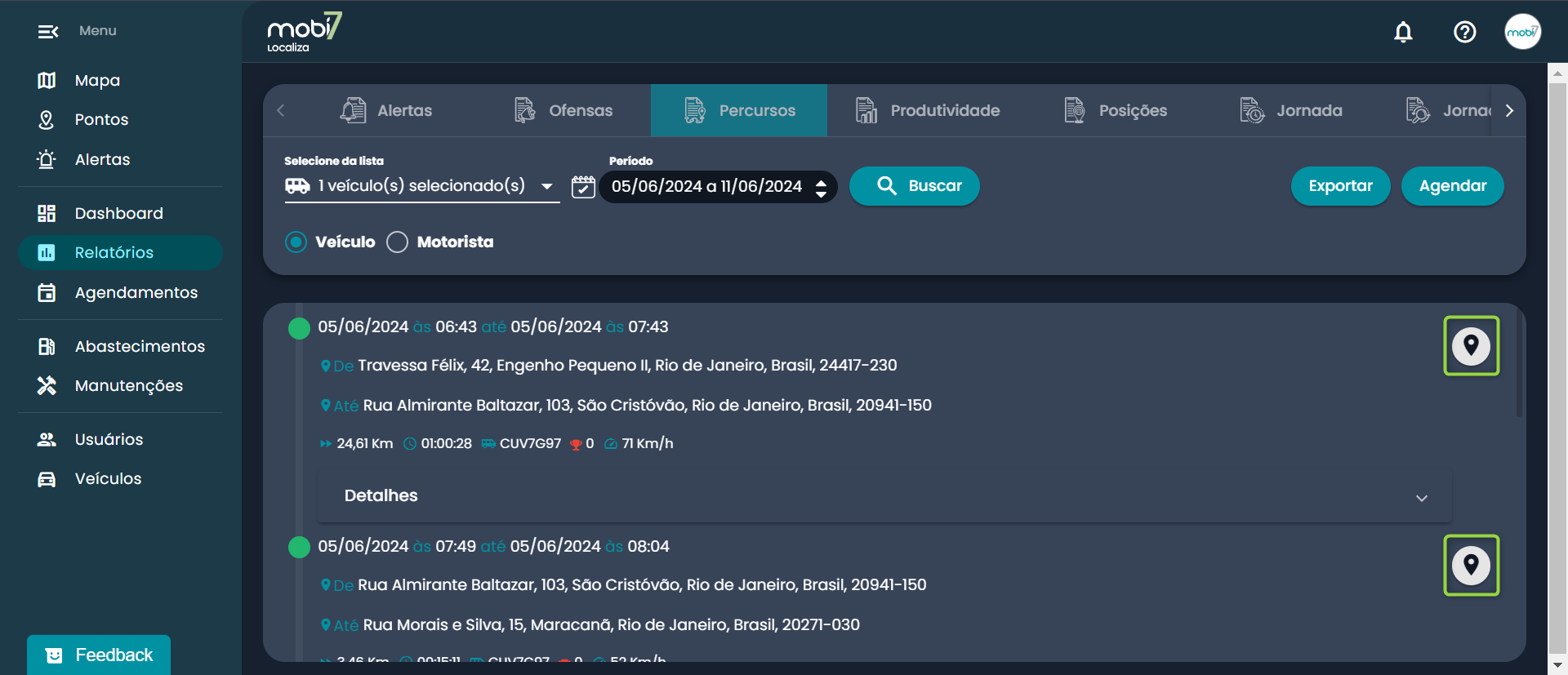This screenshot has width=1568, height=675.
Task: Click the Exportar button
Action: pyautogui.click(x=1339, y=186)
